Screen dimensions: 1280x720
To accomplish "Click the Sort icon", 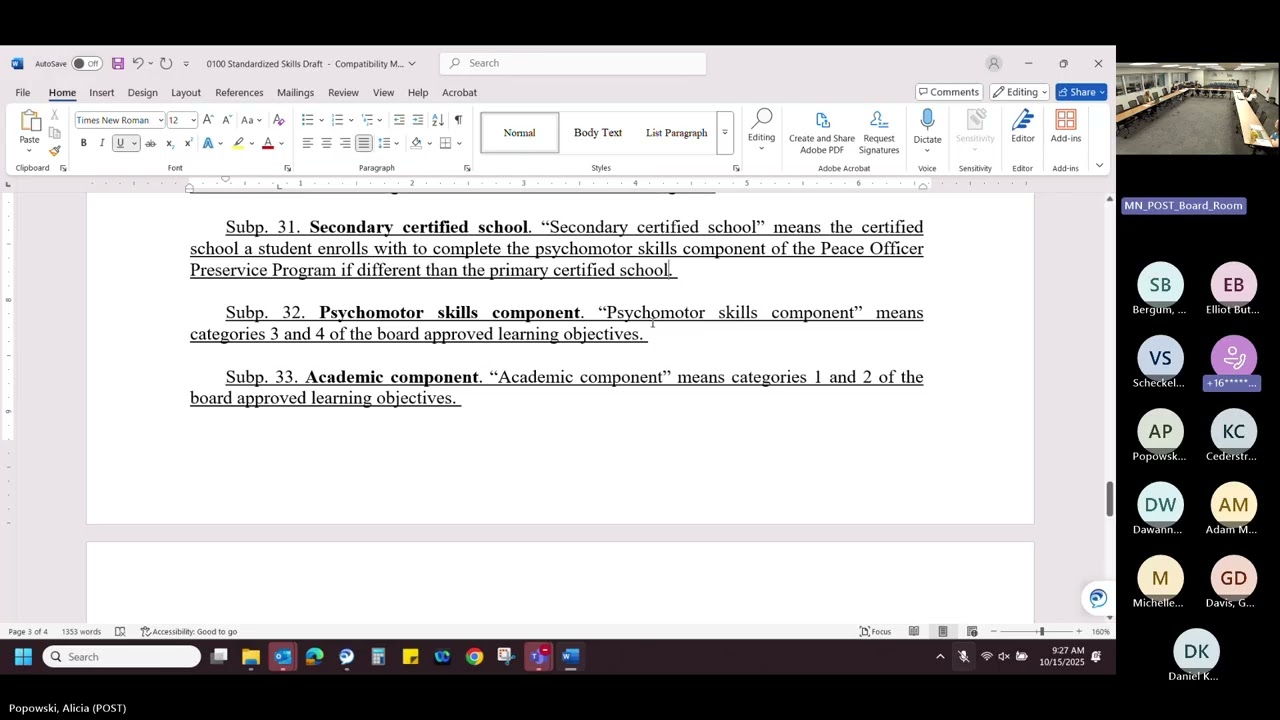I will point(438,120).
